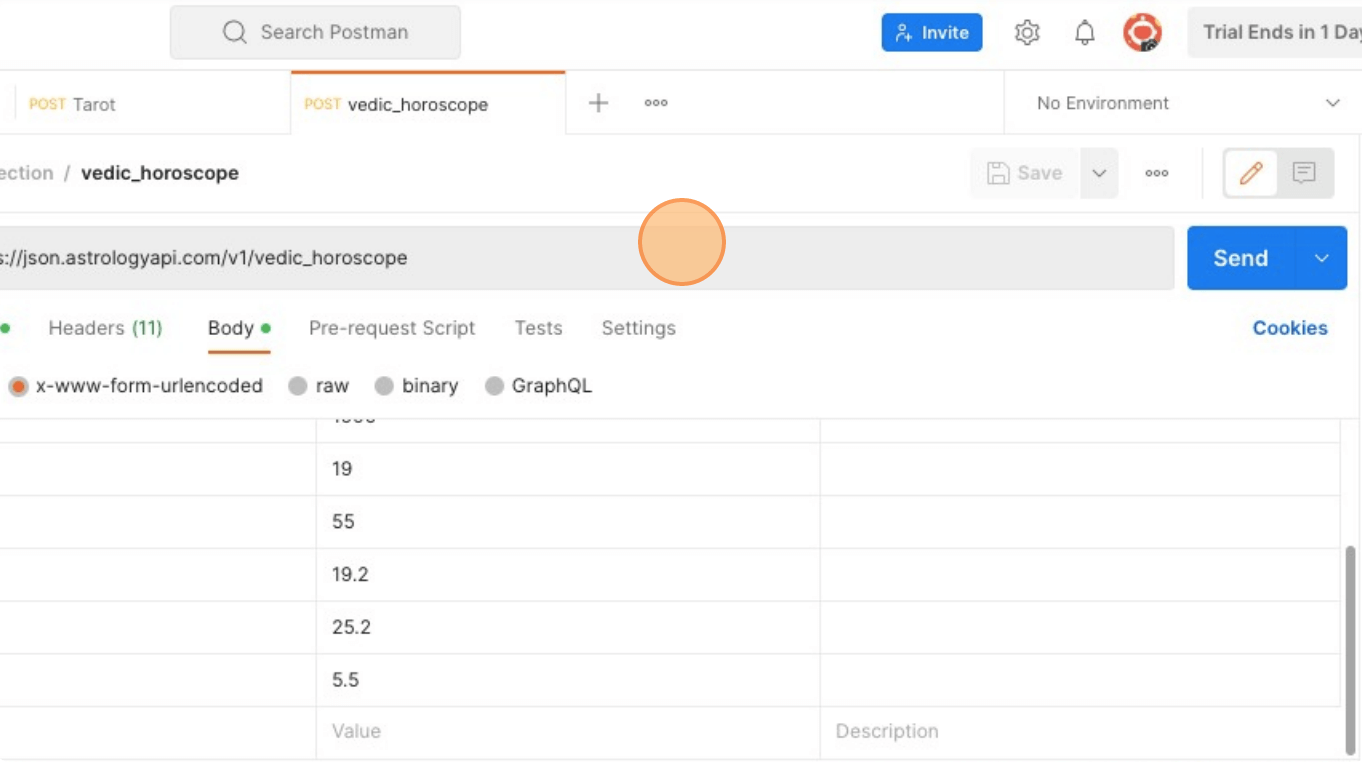The image size is (1362, 765).
Task: Expand the Save options dropdown arrow
Action: pyautogui.click(x=1099, y=173)
